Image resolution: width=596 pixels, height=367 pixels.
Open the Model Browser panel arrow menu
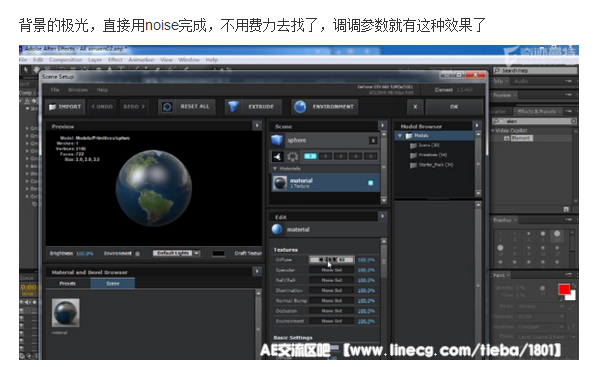477,126
